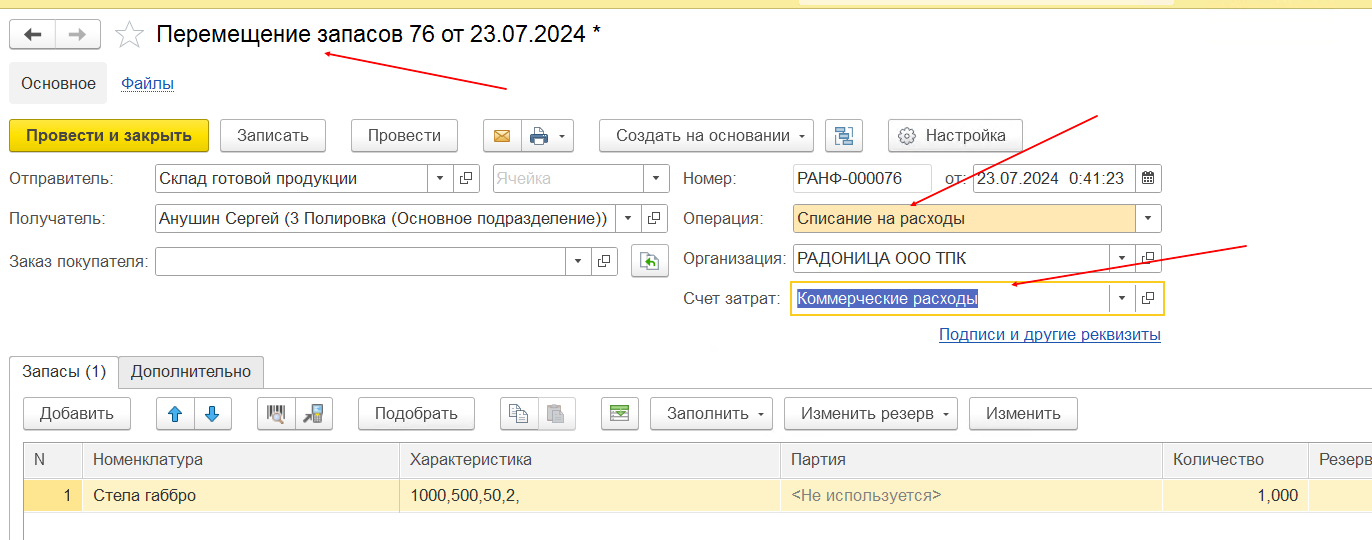1372x540 pixels.
Task: Select the quantity cell 1,000
Action: [x=1234, y=495]
